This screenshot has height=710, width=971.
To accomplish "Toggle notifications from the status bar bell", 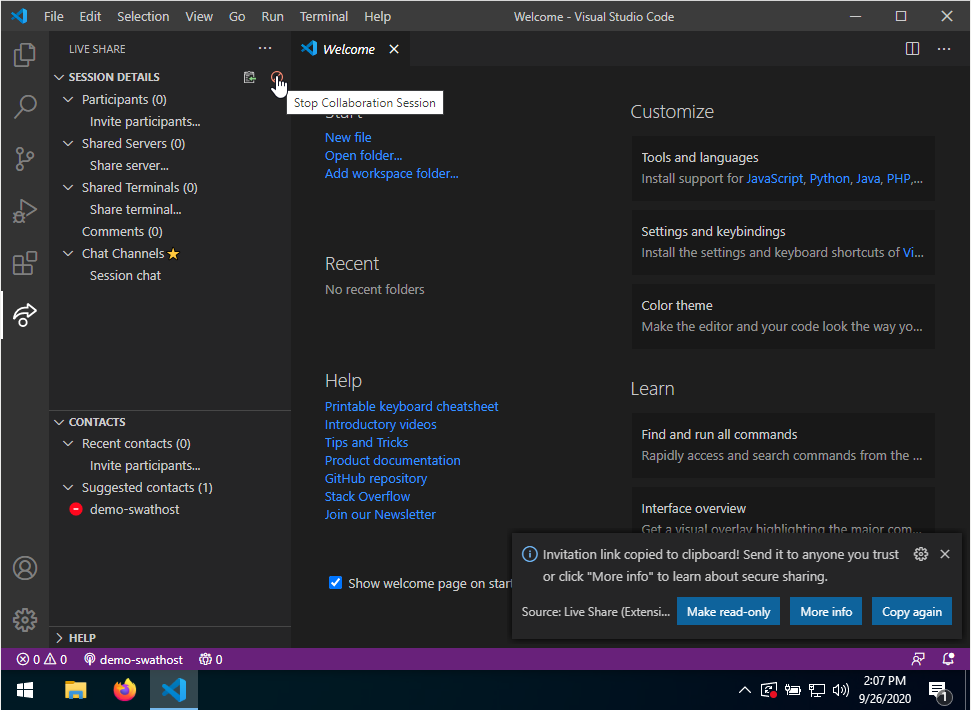I will click(x=946, y=659).
